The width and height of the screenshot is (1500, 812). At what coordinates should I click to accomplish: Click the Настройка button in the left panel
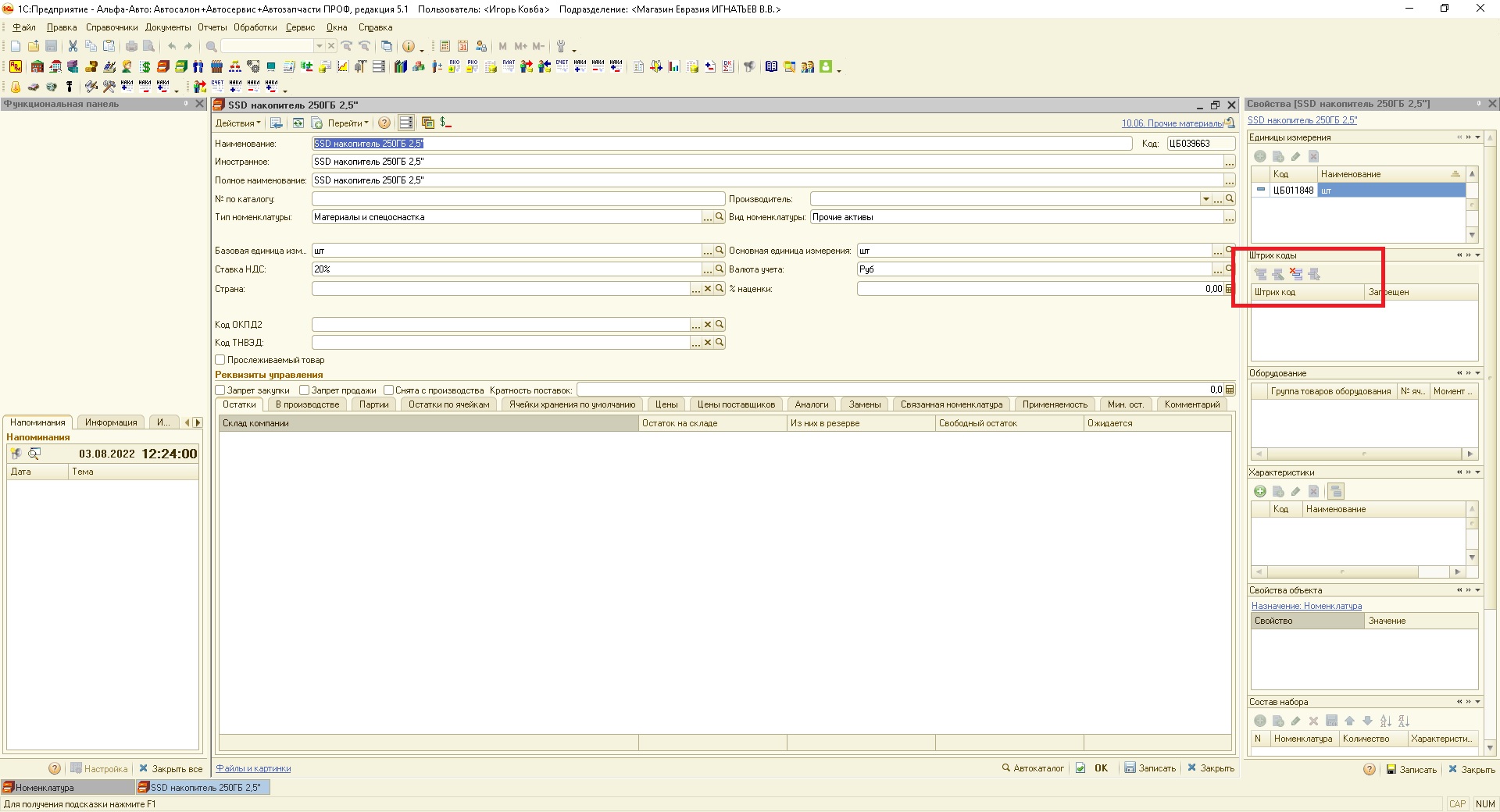[x=98, y=769]
